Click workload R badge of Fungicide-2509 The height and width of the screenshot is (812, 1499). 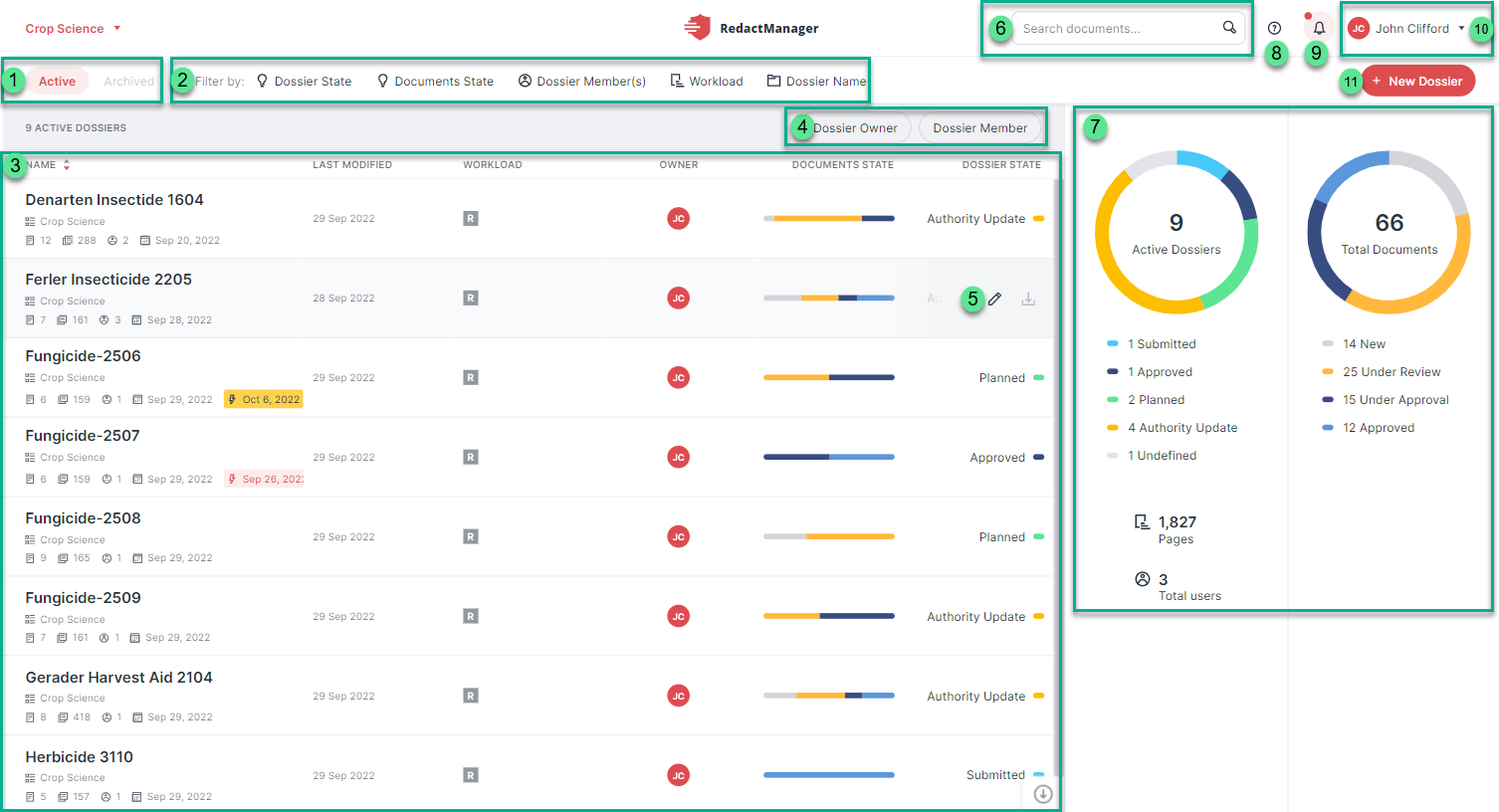[x=471, y=616]
